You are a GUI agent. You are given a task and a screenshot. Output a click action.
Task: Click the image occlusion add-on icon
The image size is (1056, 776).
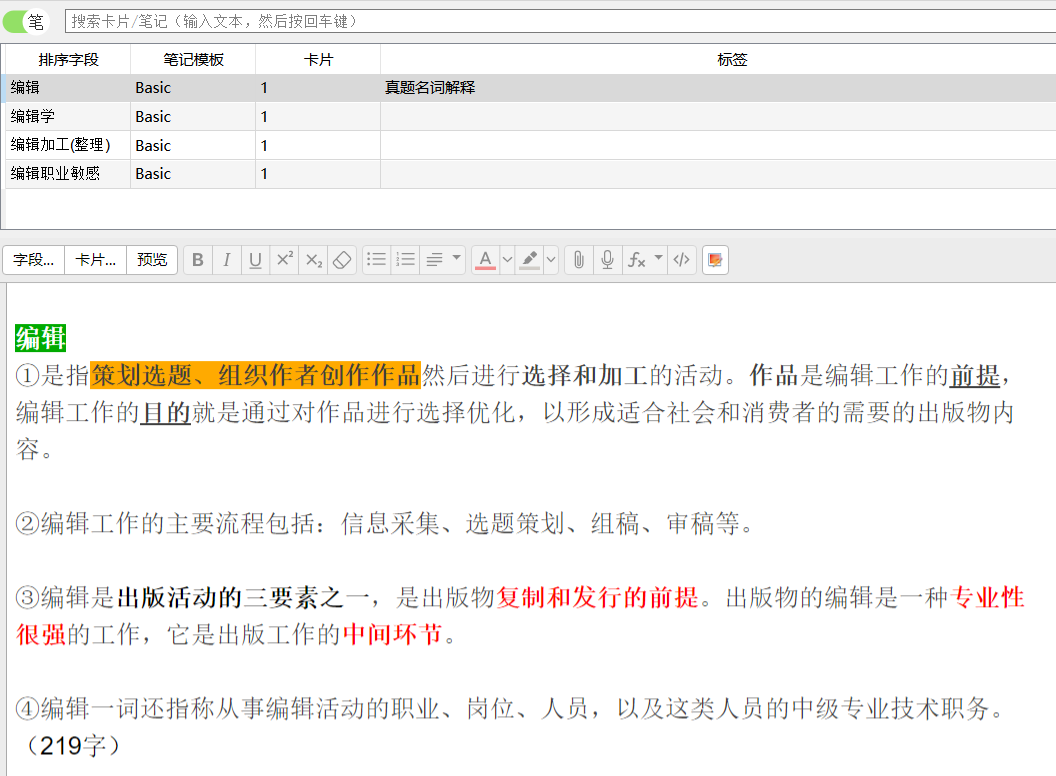(x=715, y=260)
